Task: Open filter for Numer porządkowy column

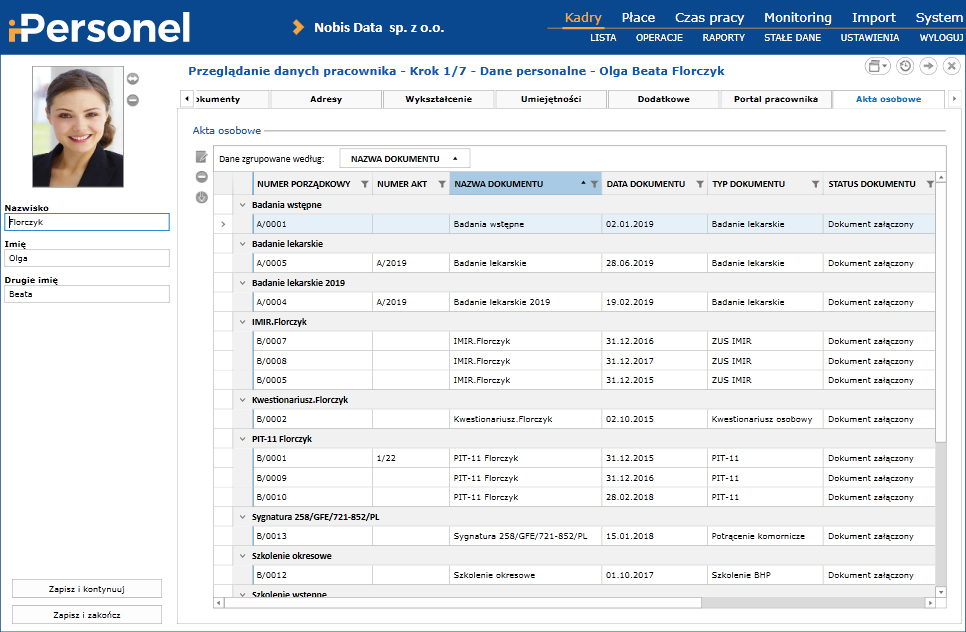Action: click(x=364, y=184)
